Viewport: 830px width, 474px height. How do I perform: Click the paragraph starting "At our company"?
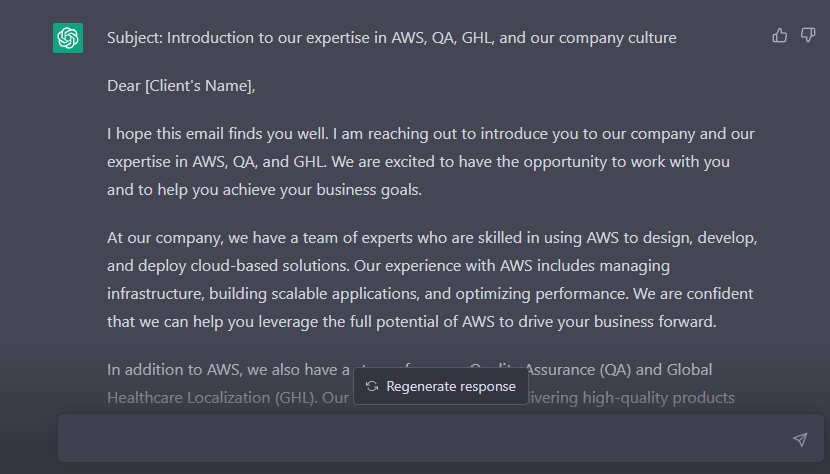click(x=432, y=279)
